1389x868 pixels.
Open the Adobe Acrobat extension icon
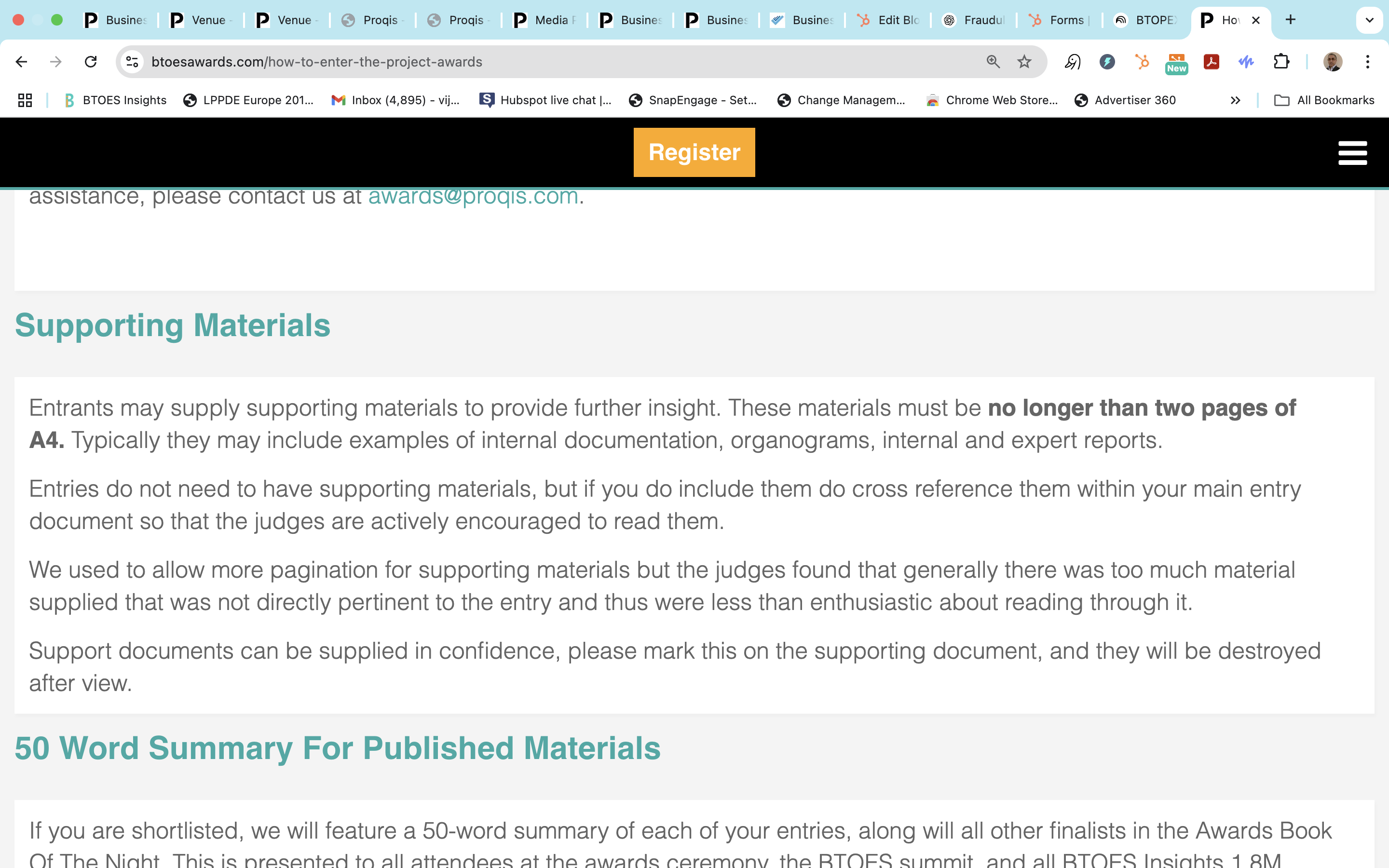click(x=1211, y=61)
